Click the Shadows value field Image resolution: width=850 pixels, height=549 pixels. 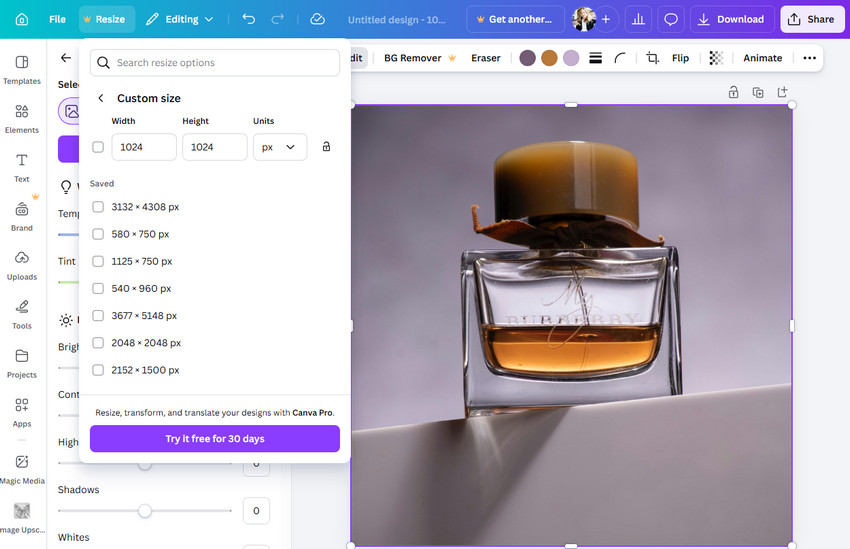tap(256, 511)
